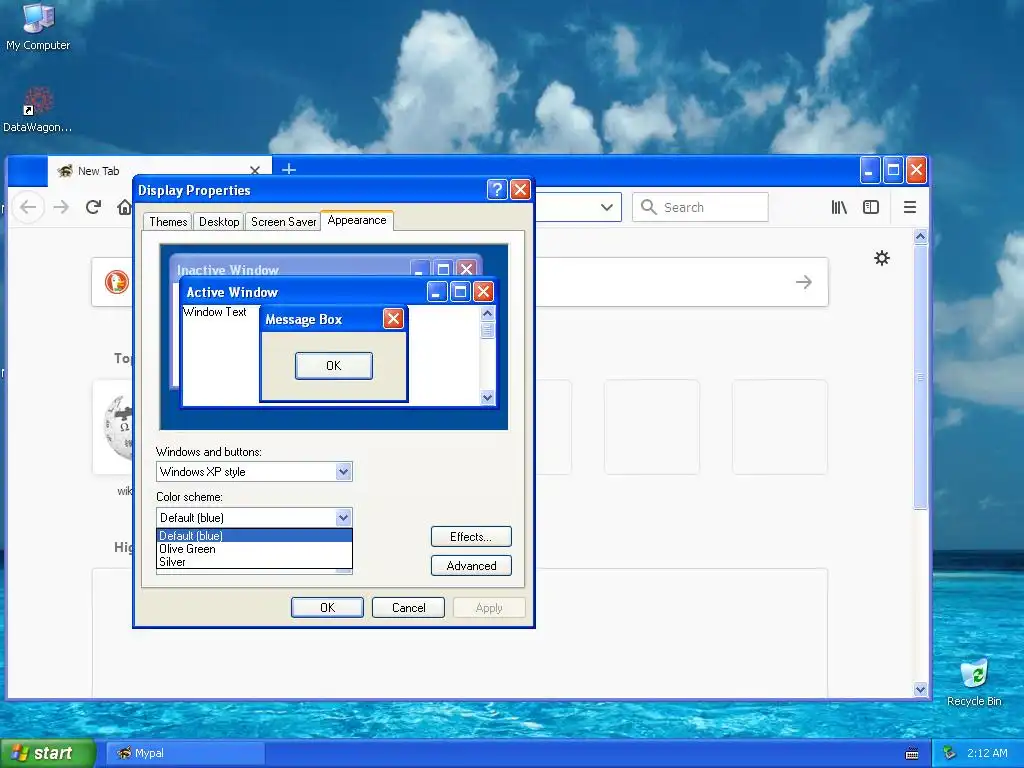Open the Windows and buttons dropdown
Viewport: 1024px width, 768px height.
pos(344,472)
